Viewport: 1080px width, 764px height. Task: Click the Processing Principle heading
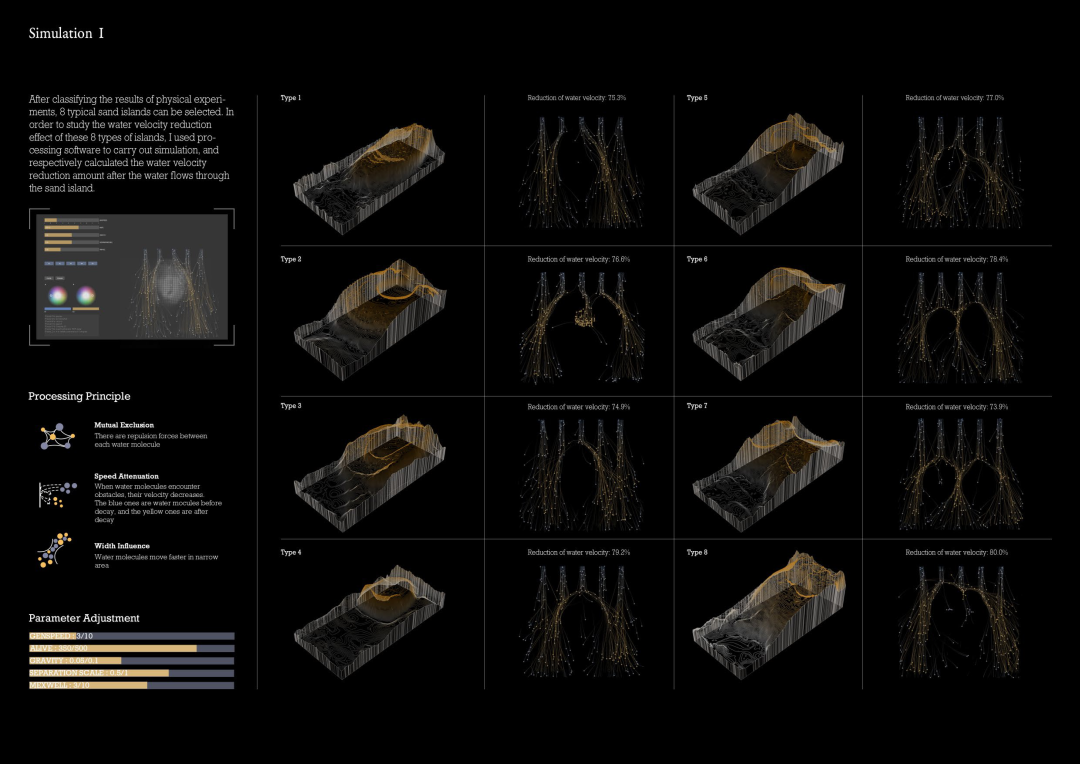click(79, 397)
